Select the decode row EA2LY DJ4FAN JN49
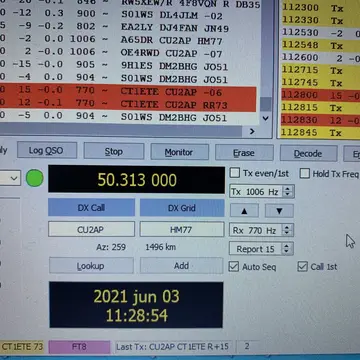The height and width of the screenshot is (360, 360). [x=128, y=28]
